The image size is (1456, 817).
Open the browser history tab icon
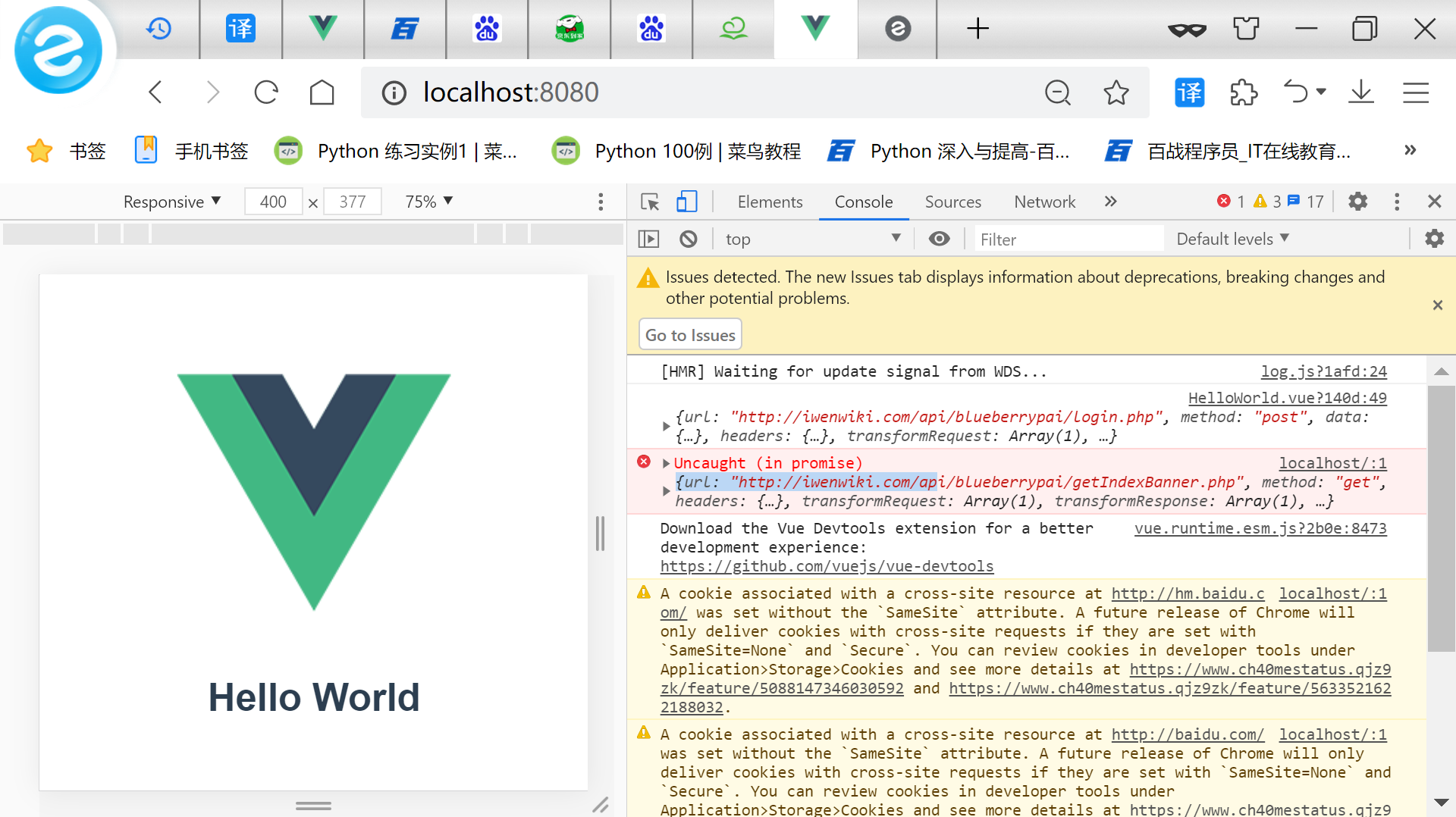tap(158, 29)
